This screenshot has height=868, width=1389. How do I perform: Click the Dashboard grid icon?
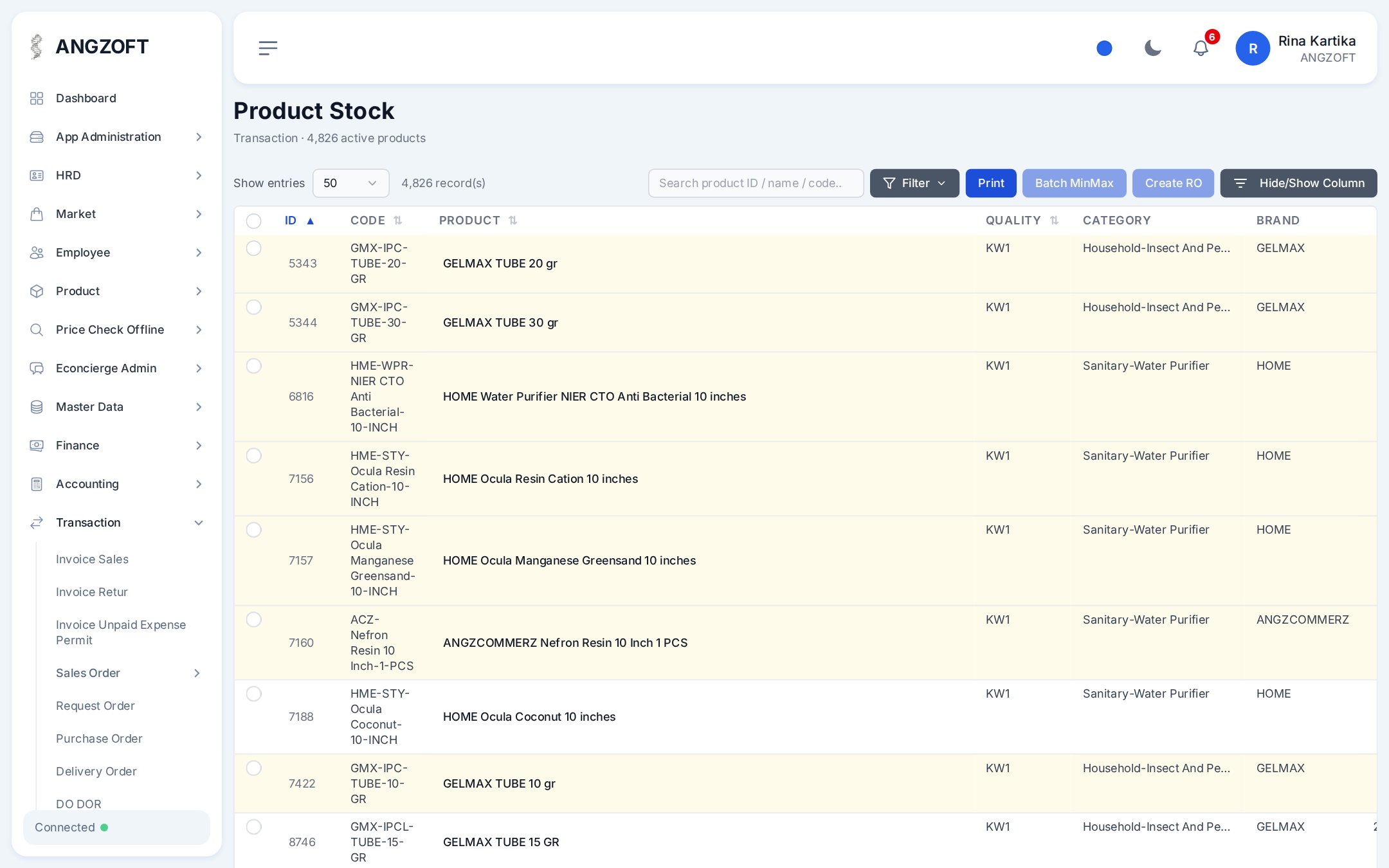click(x=37, y=98)
